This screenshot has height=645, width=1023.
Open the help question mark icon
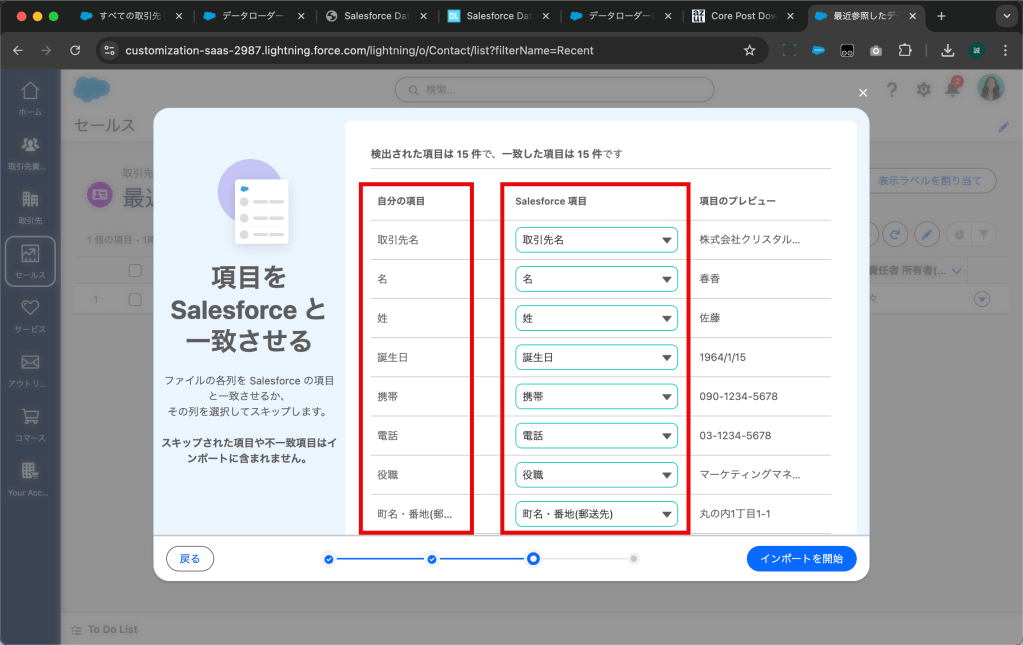[x=892, y=90]
